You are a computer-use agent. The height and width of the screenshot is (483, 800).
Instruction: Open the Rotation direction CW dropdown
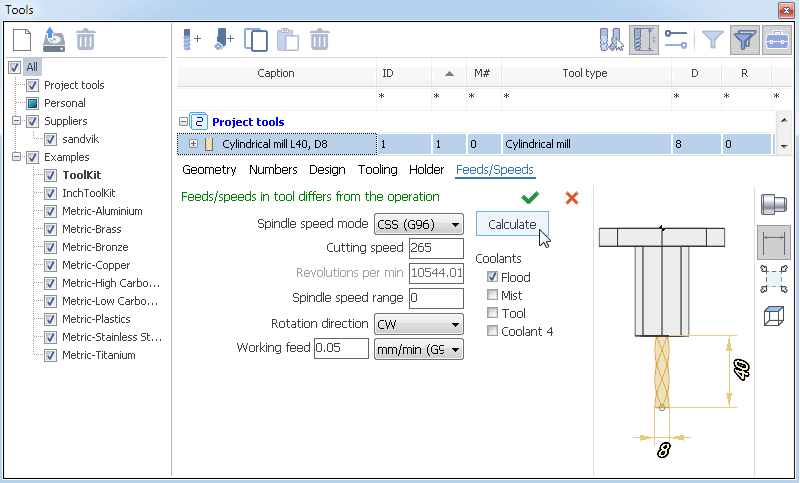[x=419, y=324]
